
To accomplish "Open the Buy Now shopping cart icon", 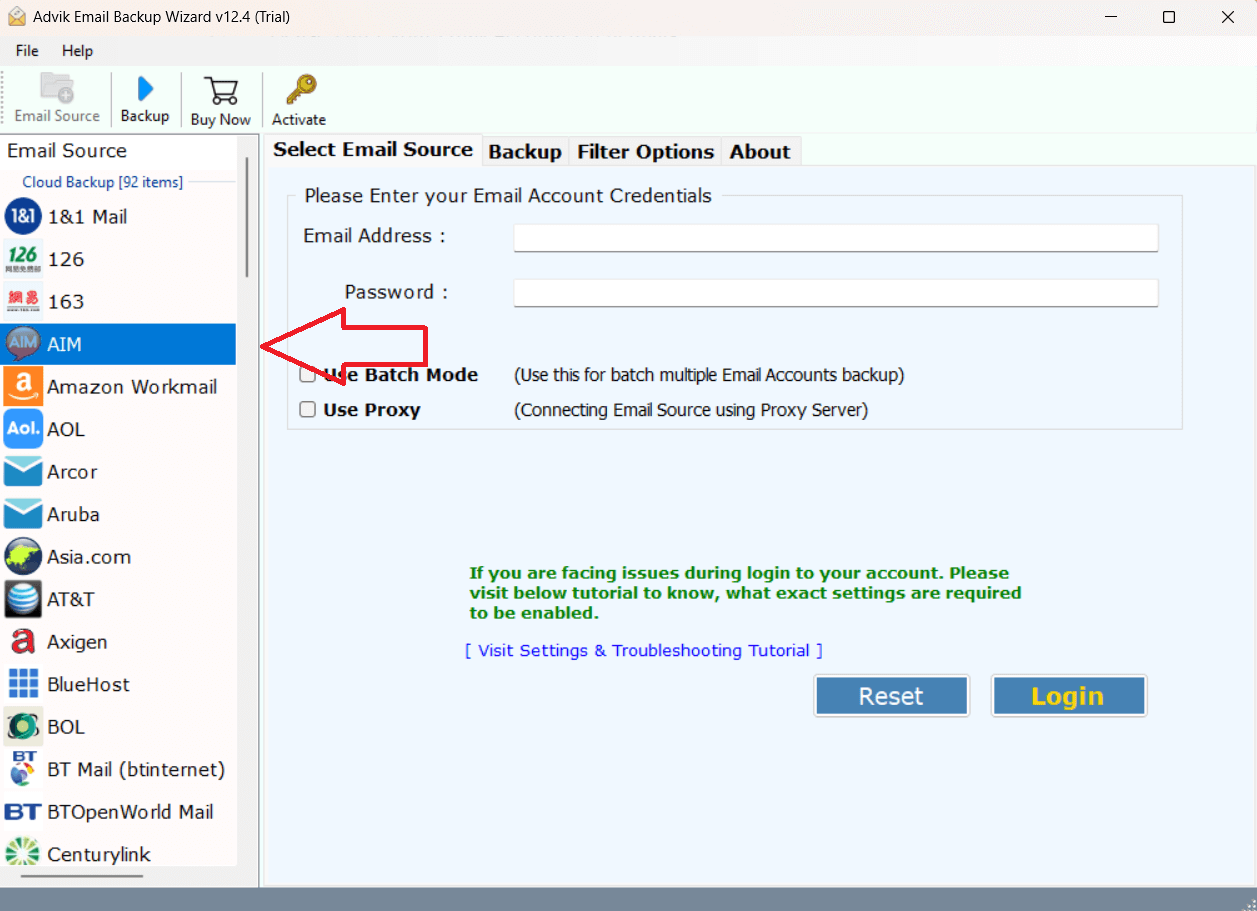I will click(220, 98).
